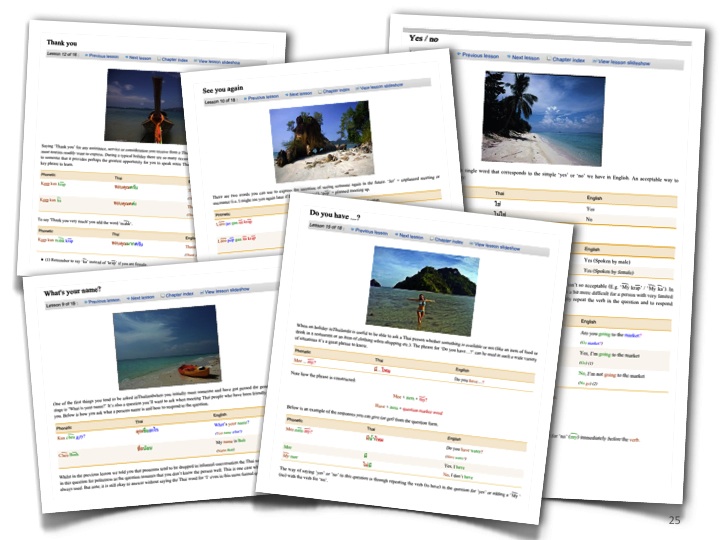Click 'Lesson 15 of 18' label on Do you have page
Viewport: 720px width, 540px height.
pyautogui.click(x=326, y=226)
